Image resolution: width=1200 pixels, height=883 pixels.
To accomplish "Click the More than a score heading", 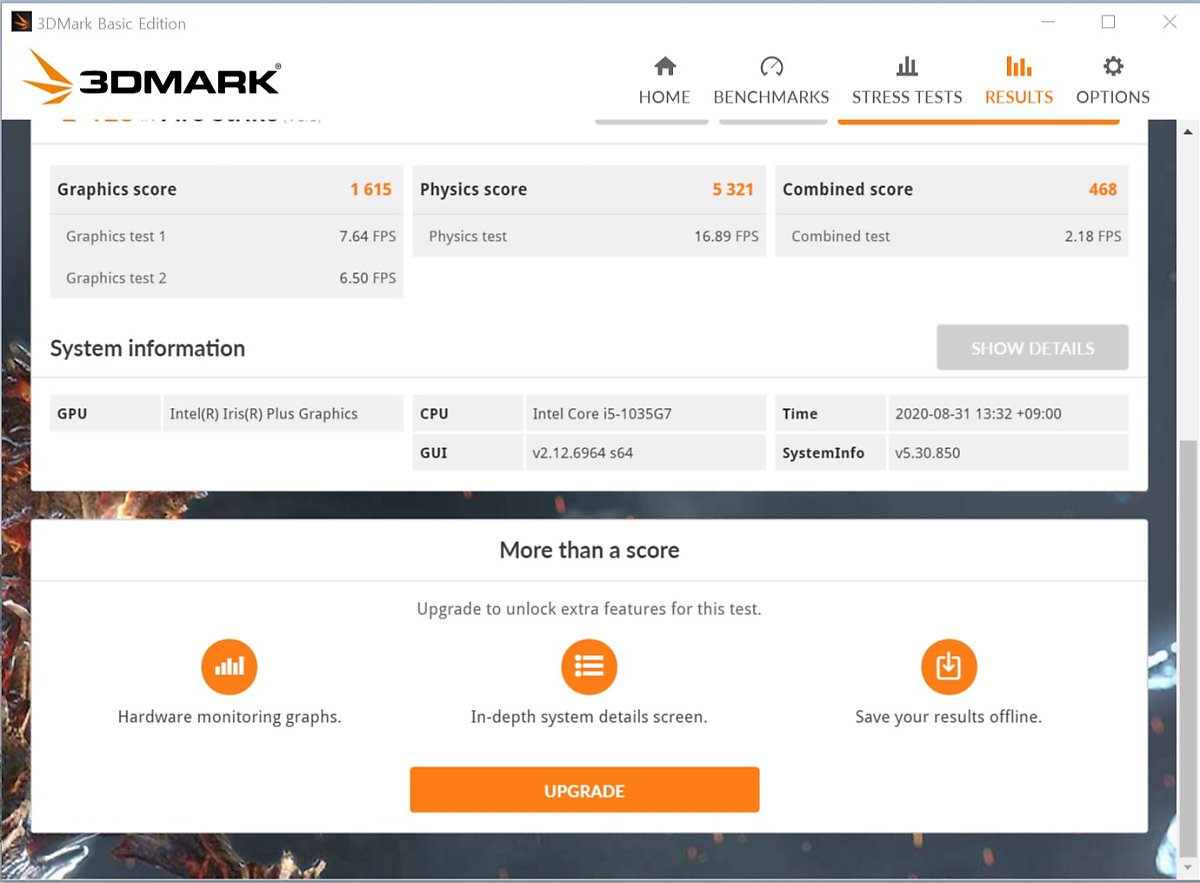I will click(x=589, y=550).
